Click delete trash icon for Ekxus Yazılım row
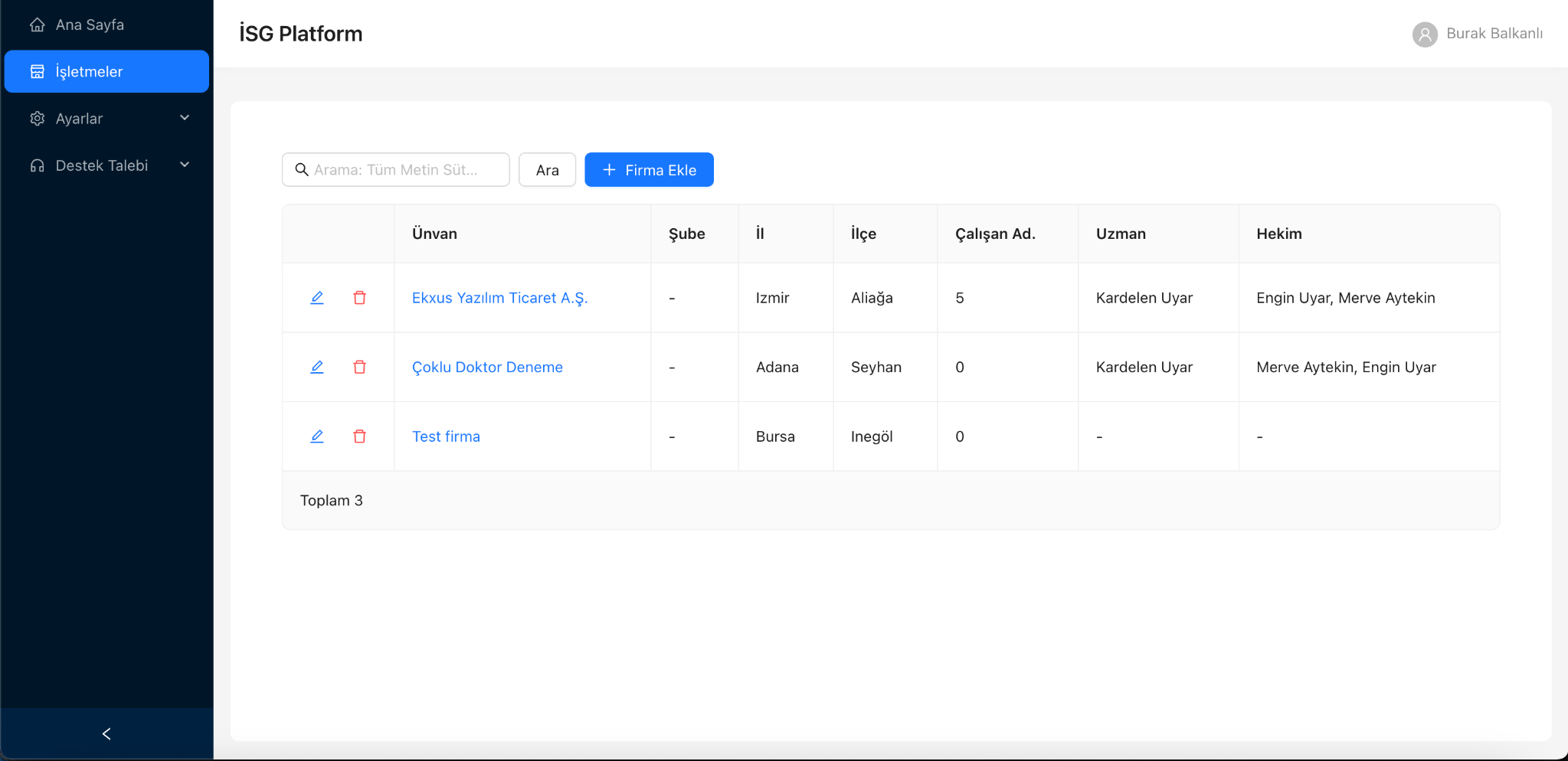The height and width of the screenshot is (761, 1568). pyautogui.click(x=359, y=298)
